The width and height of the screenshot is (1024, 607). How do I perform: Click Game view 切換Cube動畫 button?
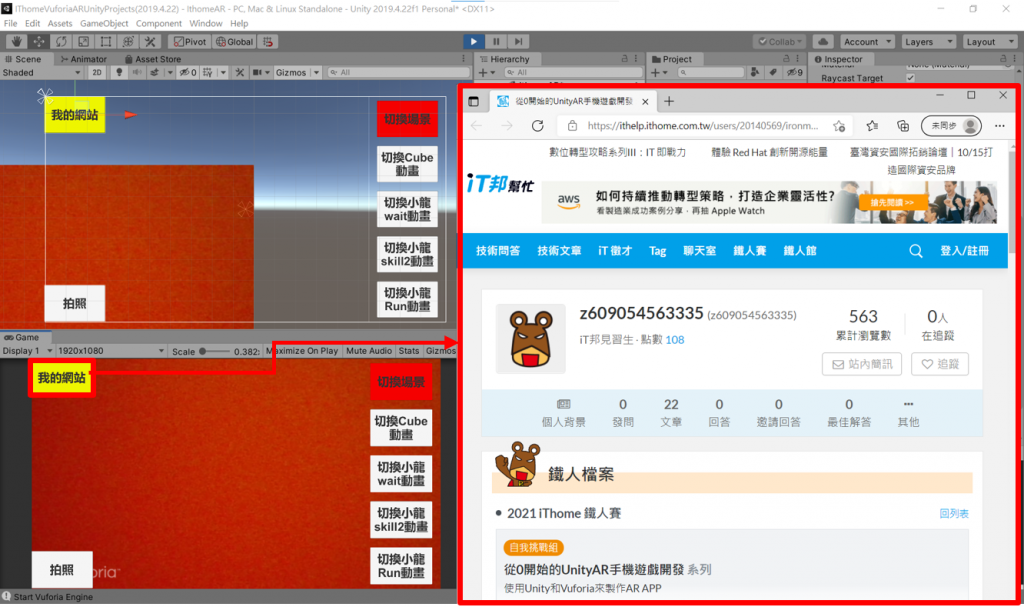[x=401, y=428]
